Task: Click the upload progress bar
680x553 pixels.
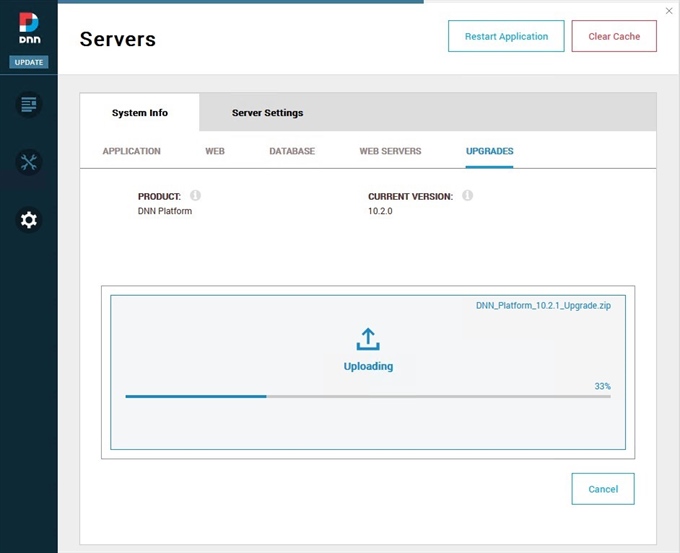Action: [x=367, y=396]
